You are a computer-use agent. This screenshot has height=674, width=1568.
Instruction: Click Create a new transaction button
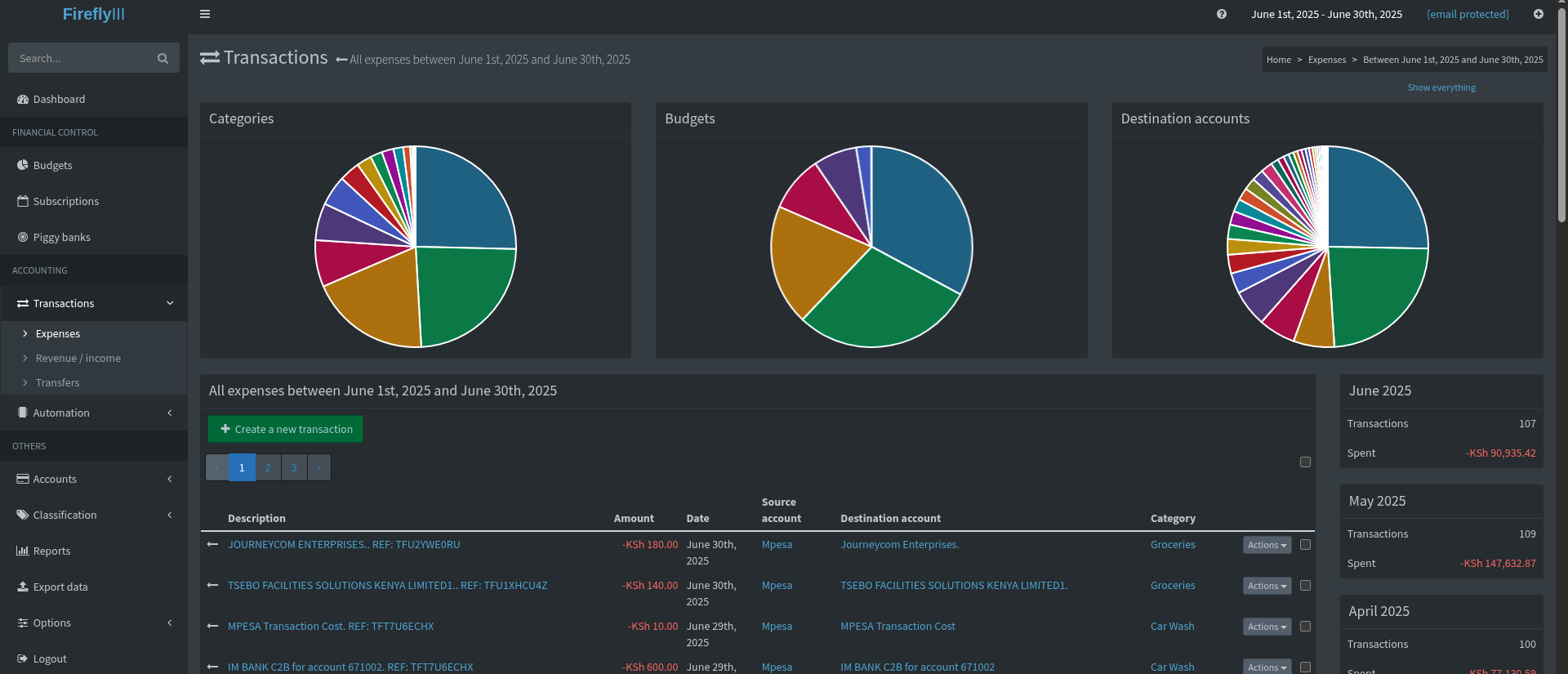point(285,429)
